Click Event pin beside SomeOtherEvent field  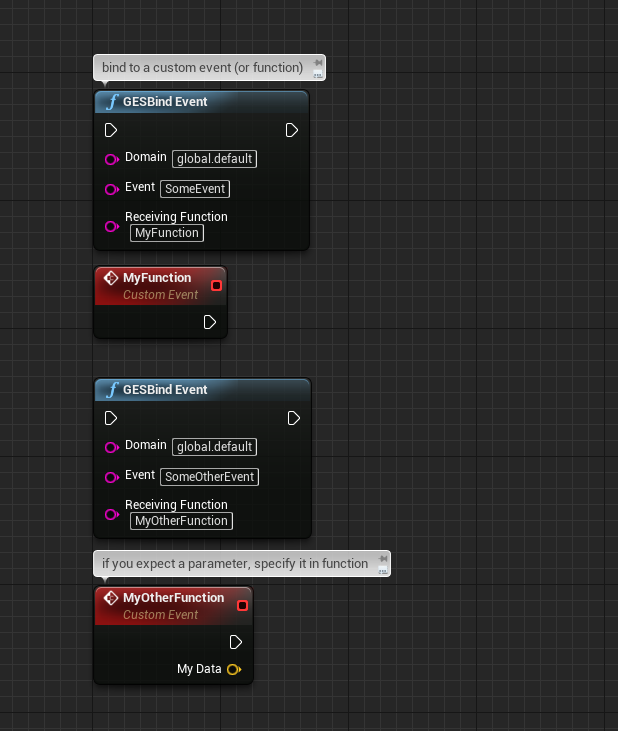click(x=112, y=477)
